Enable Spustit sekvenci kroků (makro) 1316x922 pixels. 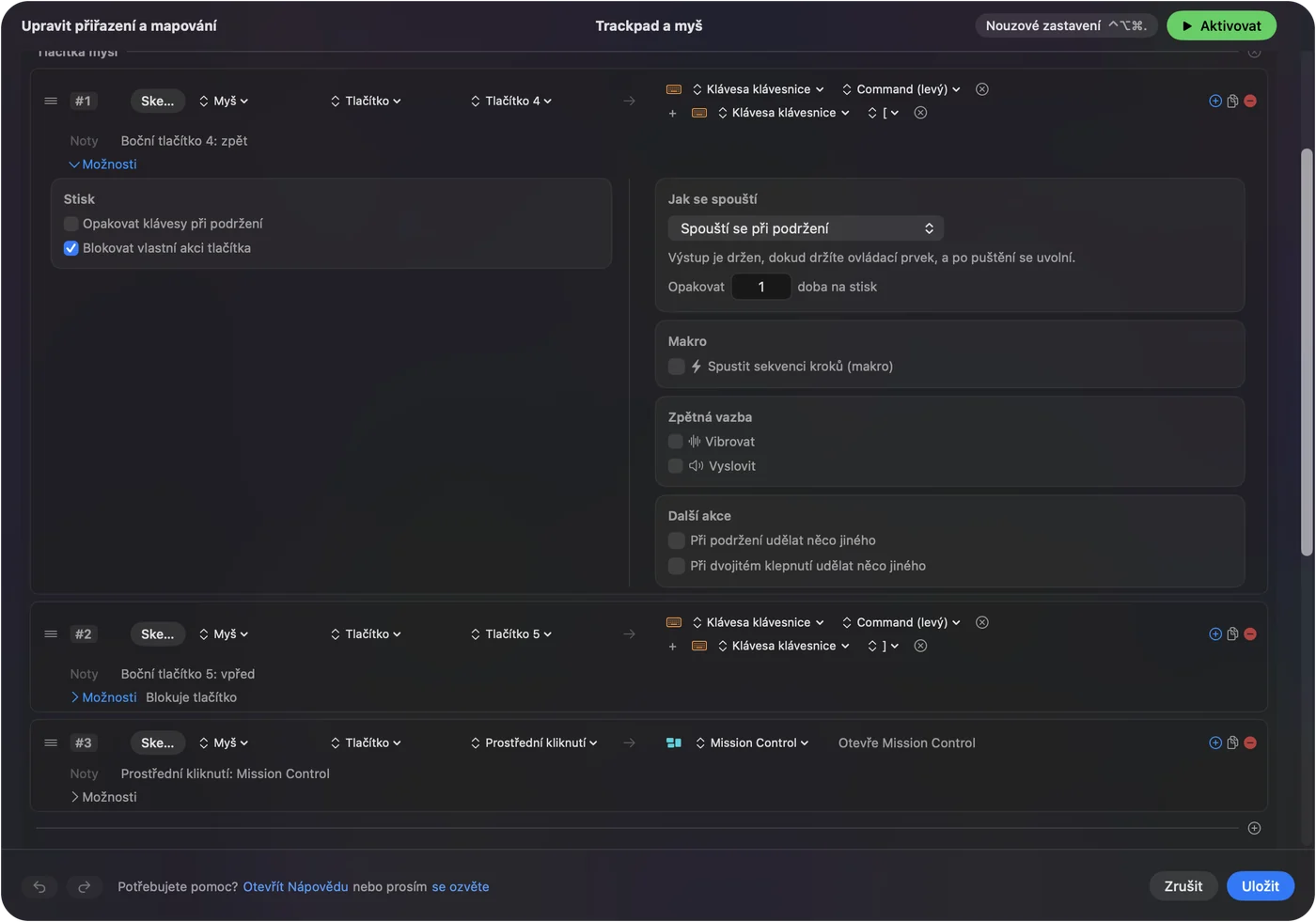pyautogui.click(x=676, y=367)
